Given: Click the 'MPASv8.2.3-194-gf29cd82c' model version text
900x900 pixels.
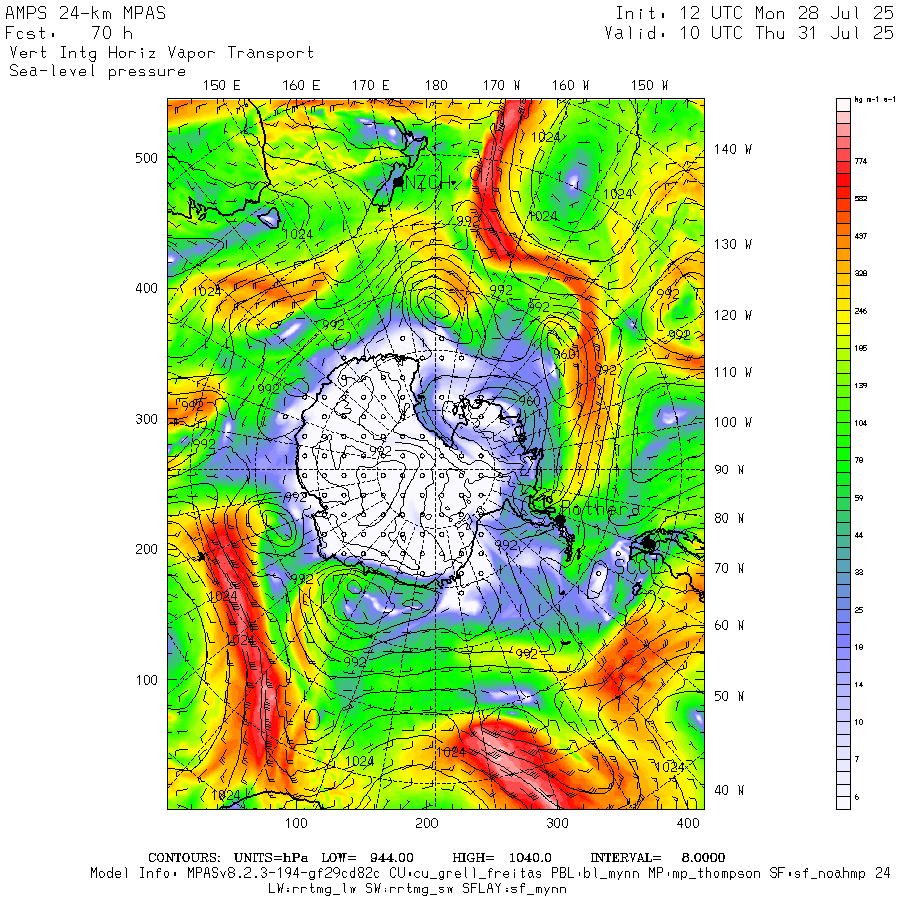Looking at the screenshot, I should (x=284, y=874).
